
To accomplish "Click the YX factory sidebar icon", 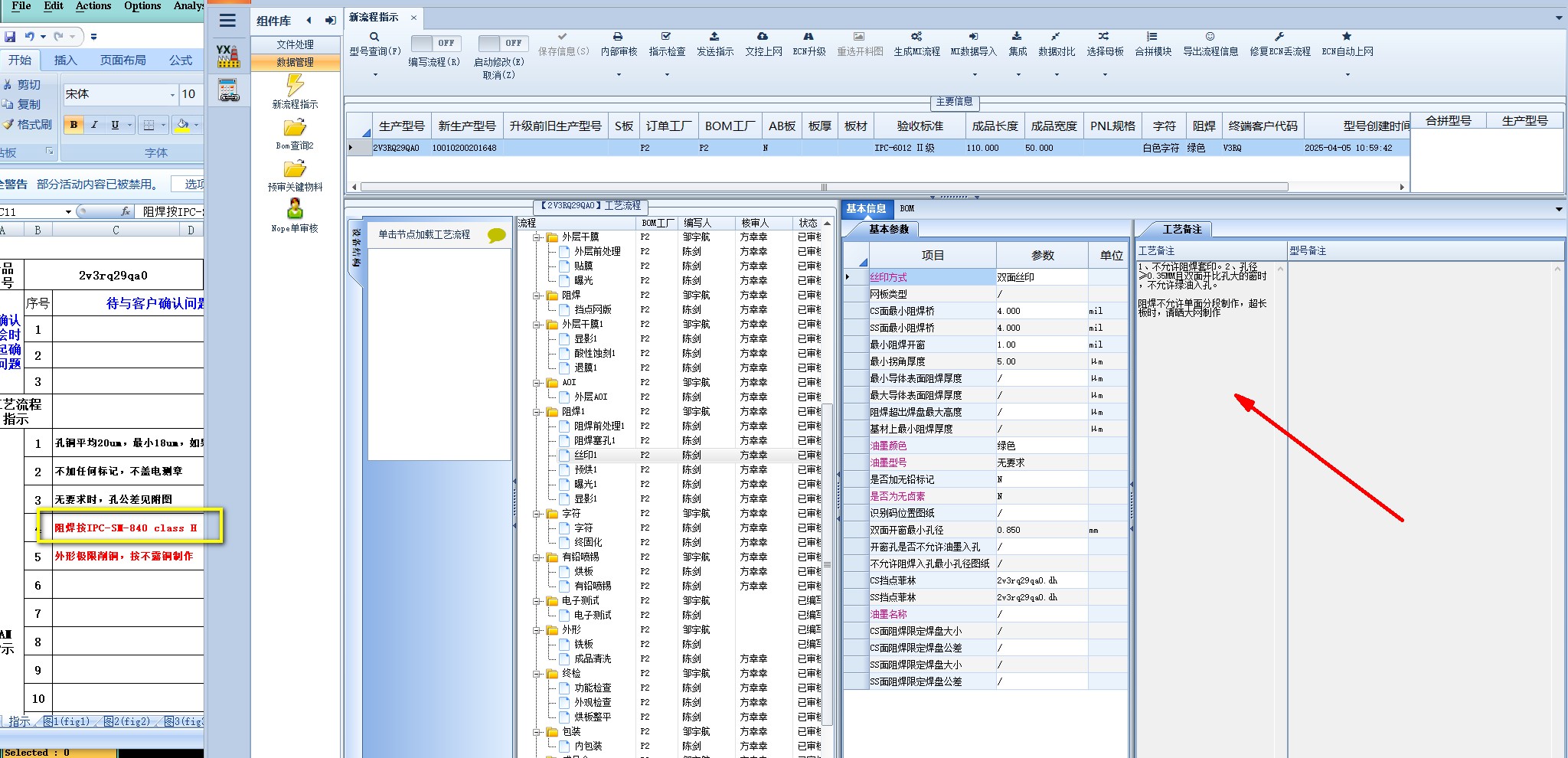I will click(x=228, y=56).
